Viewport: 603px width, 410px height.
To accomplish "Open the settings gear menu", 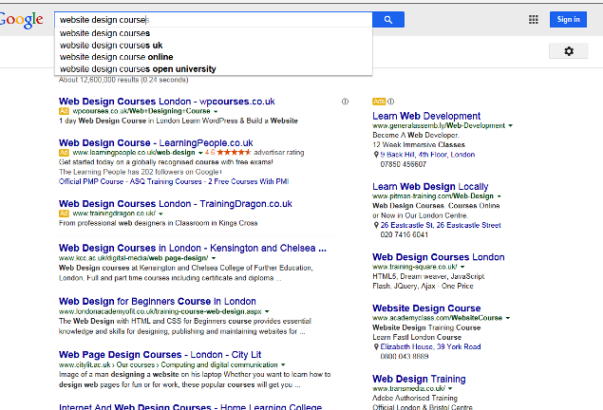I will [568, 51].
